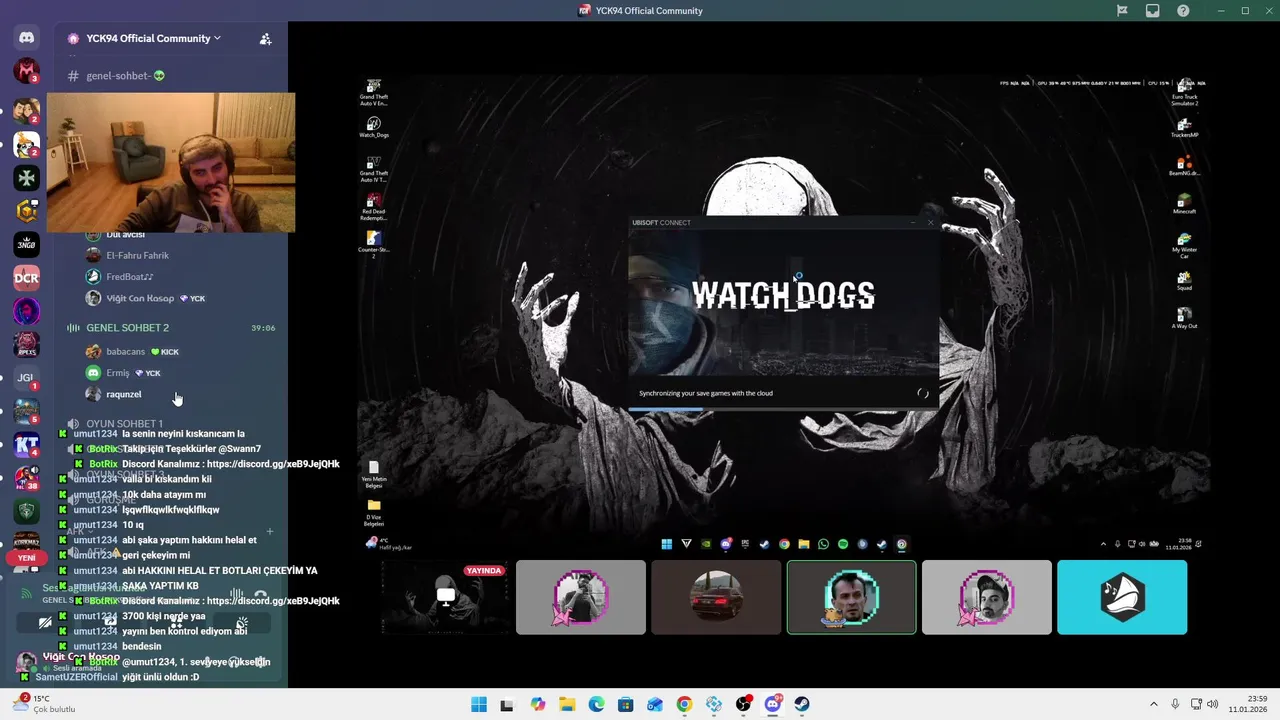This screenshot has width=1280, height=720.
Task: Open Steam from the Windows taskbar
Action: 802,704
